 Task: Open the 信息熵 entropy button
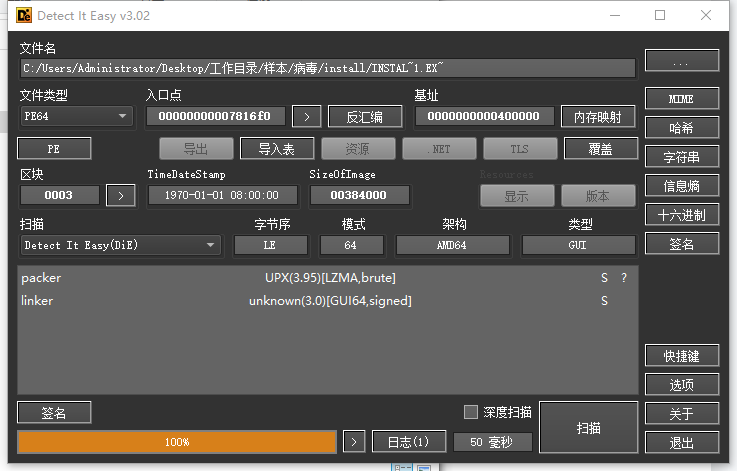pyautogui.click(x=682, y=186)
